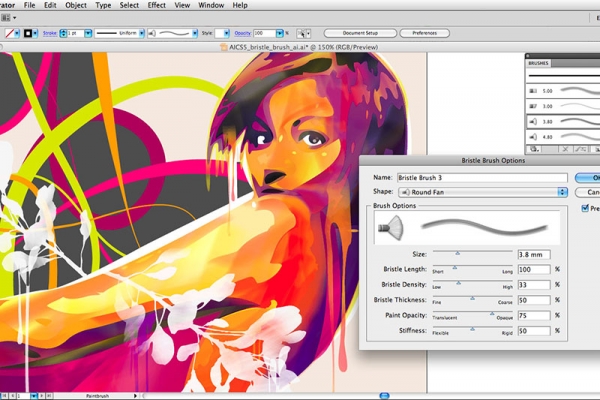Click the Cancel button in Bristle Brush Options
Screen dimensions: 600x400
587,192
